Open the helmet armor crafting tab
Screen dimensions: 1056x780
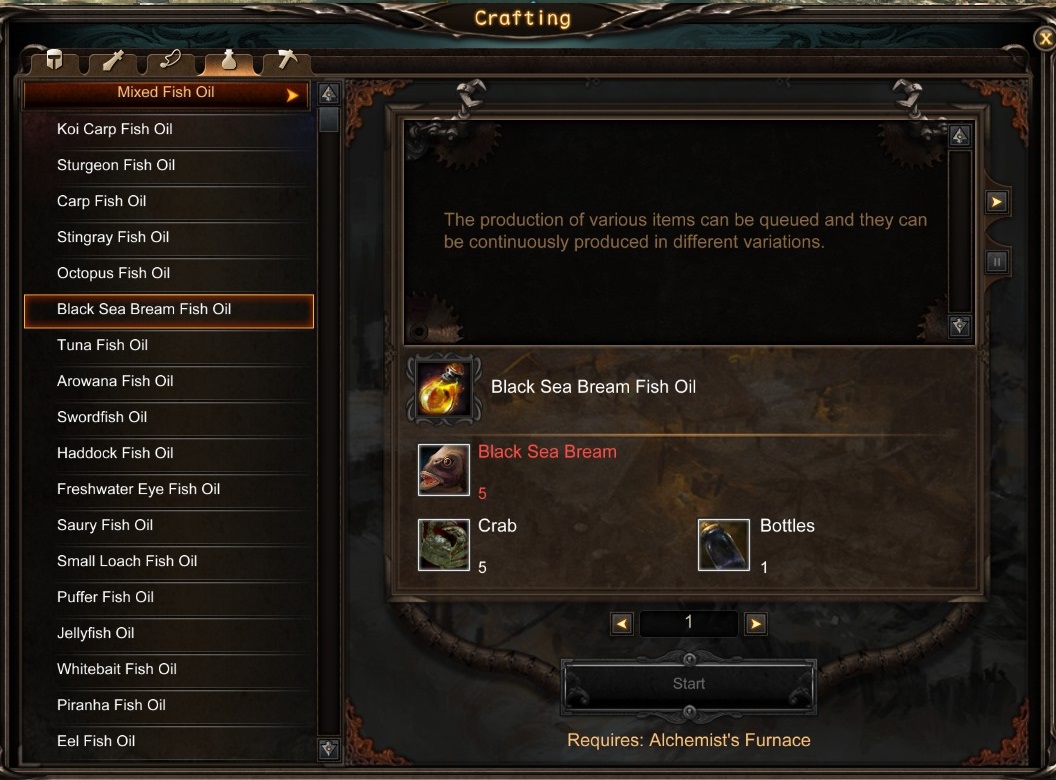(55, 61)
